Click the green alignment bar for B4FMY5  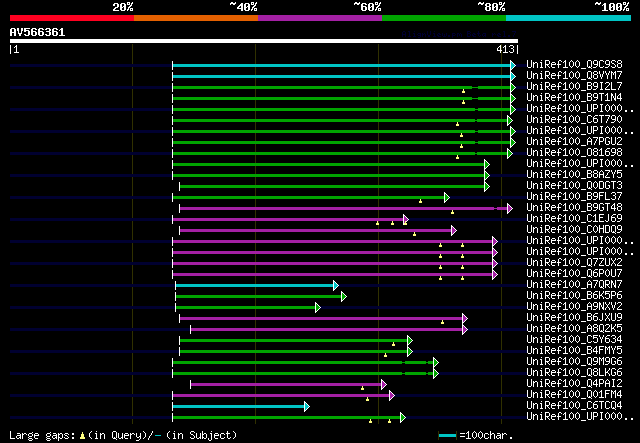coord(293,352)
